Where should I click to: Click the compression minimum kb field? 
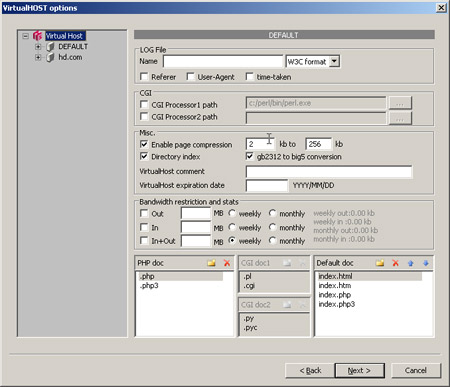[260, 144]
